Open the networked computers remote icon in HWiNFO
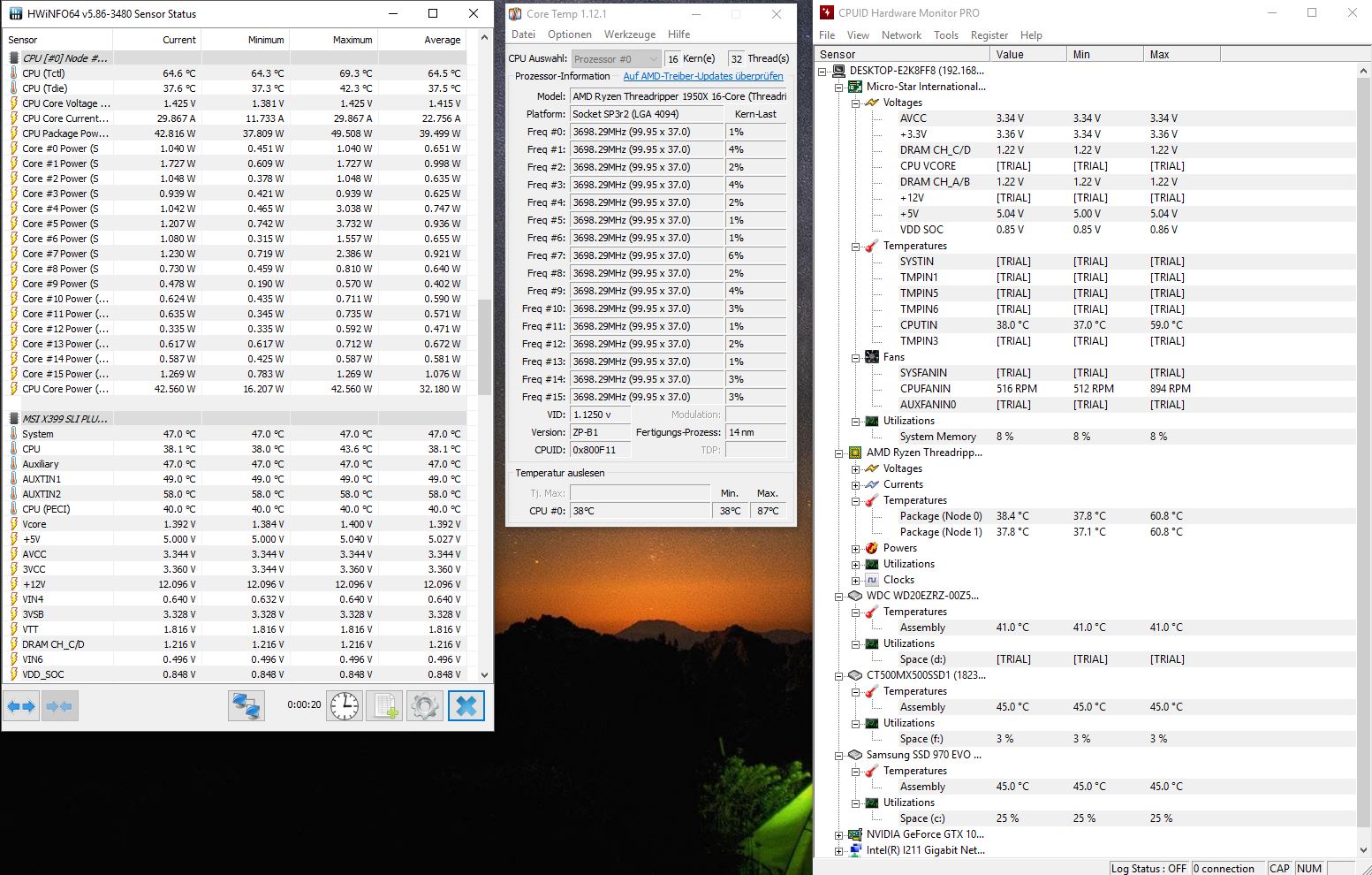The width and height of the screenshot is (1372, 875). pyautogui.click(x=246, y=706)
